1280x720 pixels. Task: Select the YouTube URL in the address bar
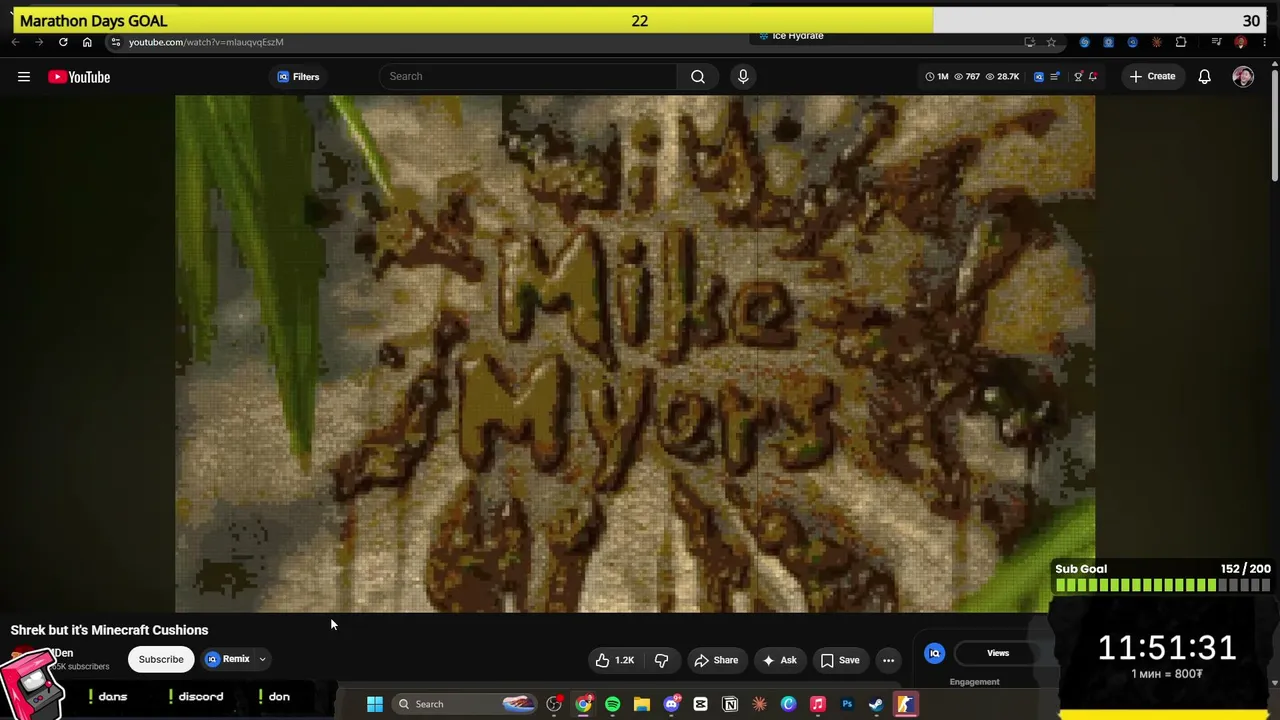pyautogui.click(x=206, y=42)
